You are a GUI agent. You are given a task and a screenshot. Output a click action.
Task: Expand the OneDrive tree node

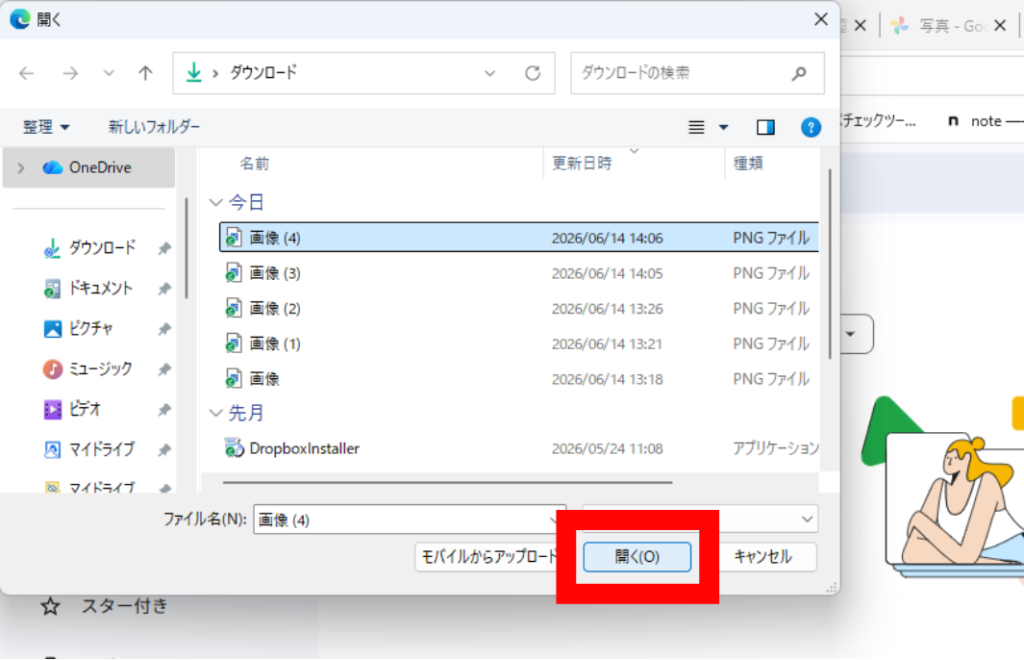coord(21,168)
